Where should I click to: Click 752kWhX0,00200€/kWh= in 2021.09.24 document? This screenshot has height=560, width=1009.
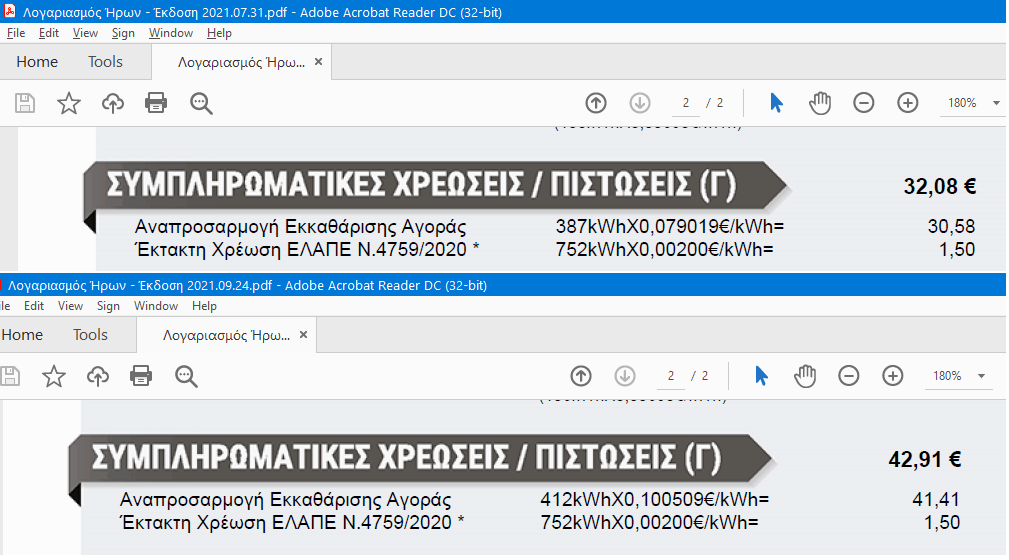pos(649,522)
